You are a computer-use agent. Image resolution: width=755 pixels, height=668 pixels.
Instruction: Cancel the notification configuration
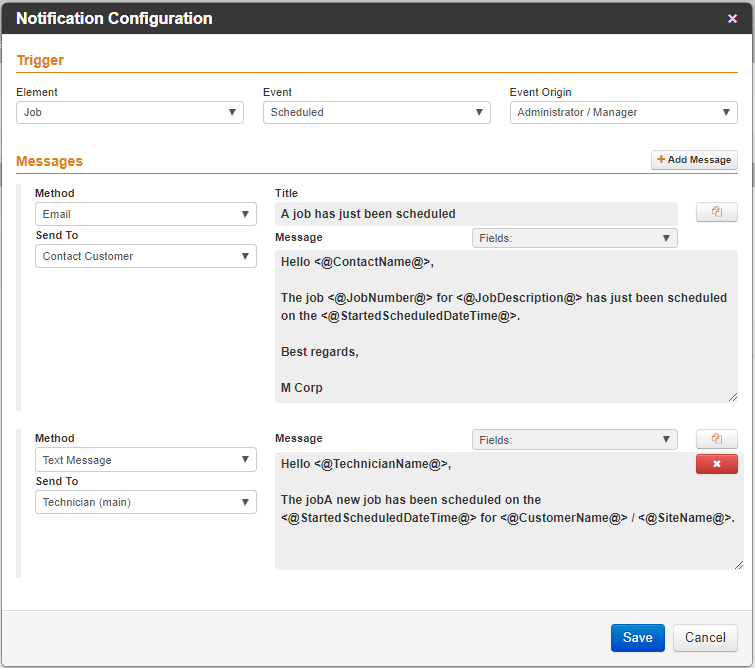pos(705,638)
